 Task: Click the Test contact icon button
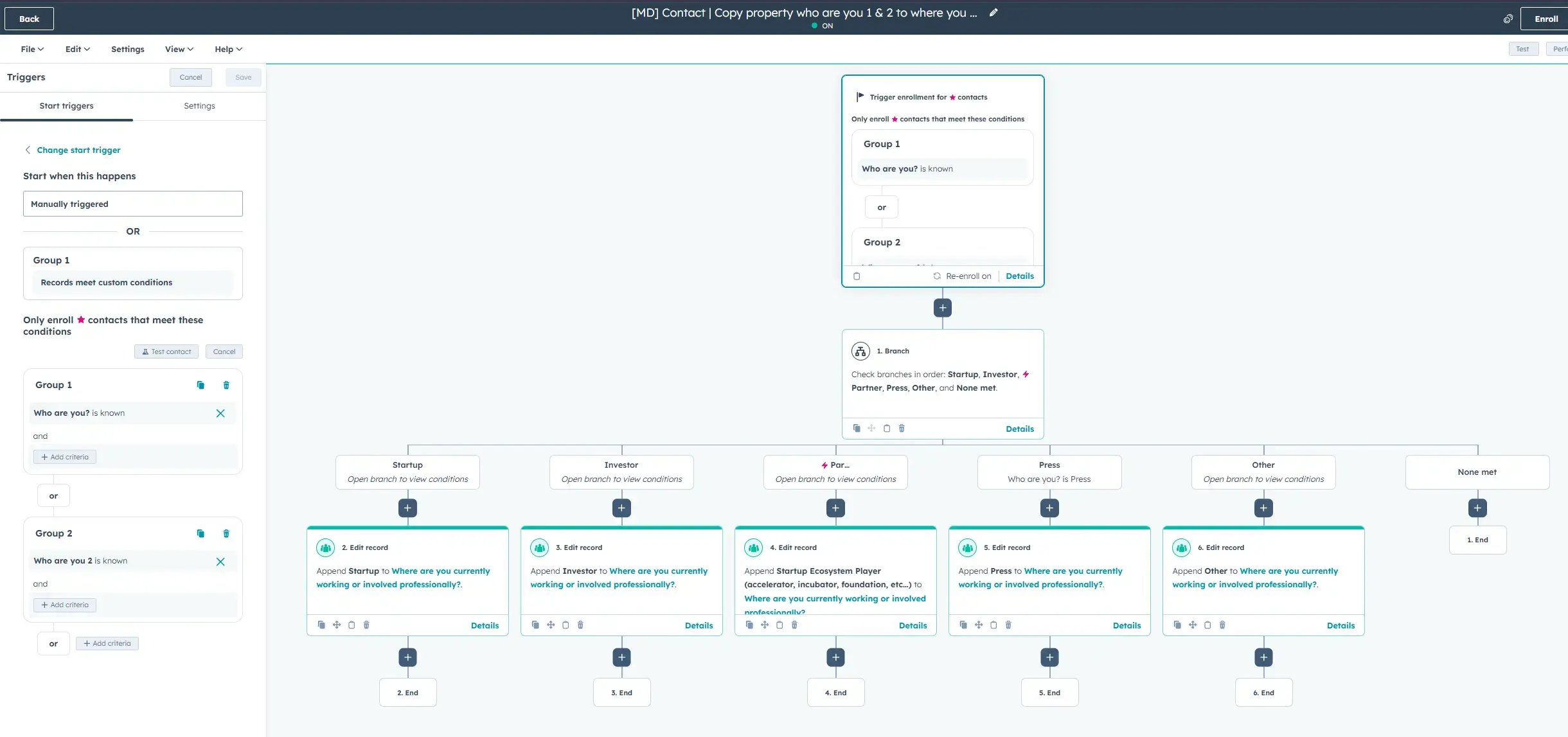click(166, 351)
